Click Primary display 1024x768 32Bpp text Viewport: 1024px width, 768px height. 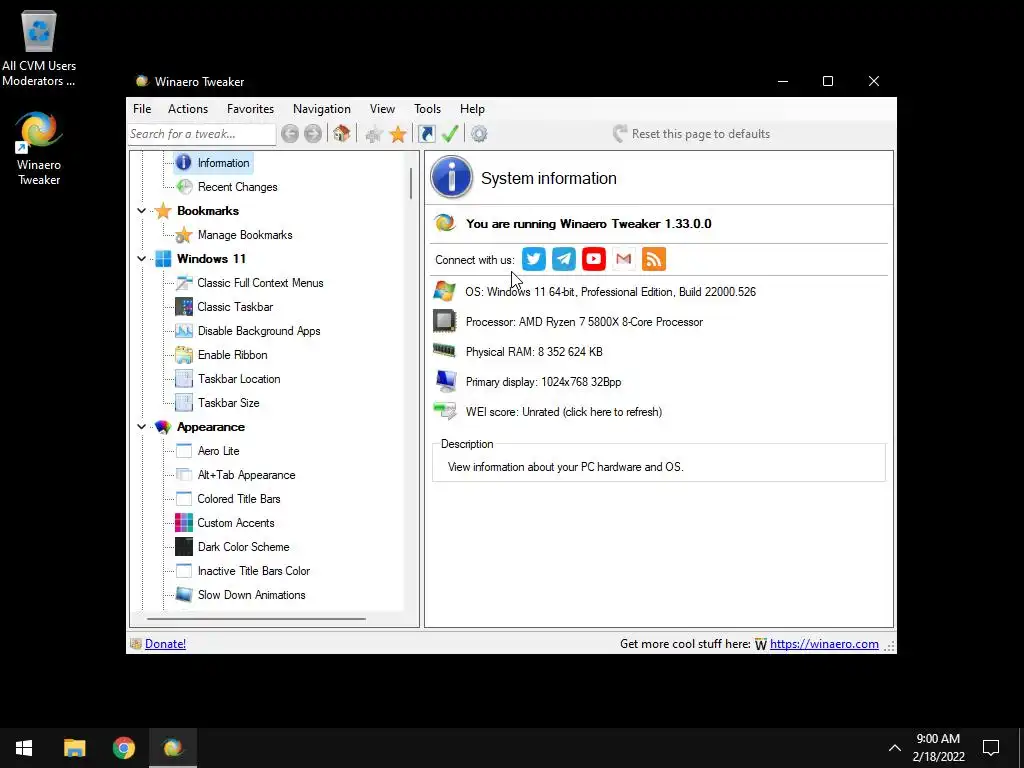pyautogui.click(x=543, y=382)
